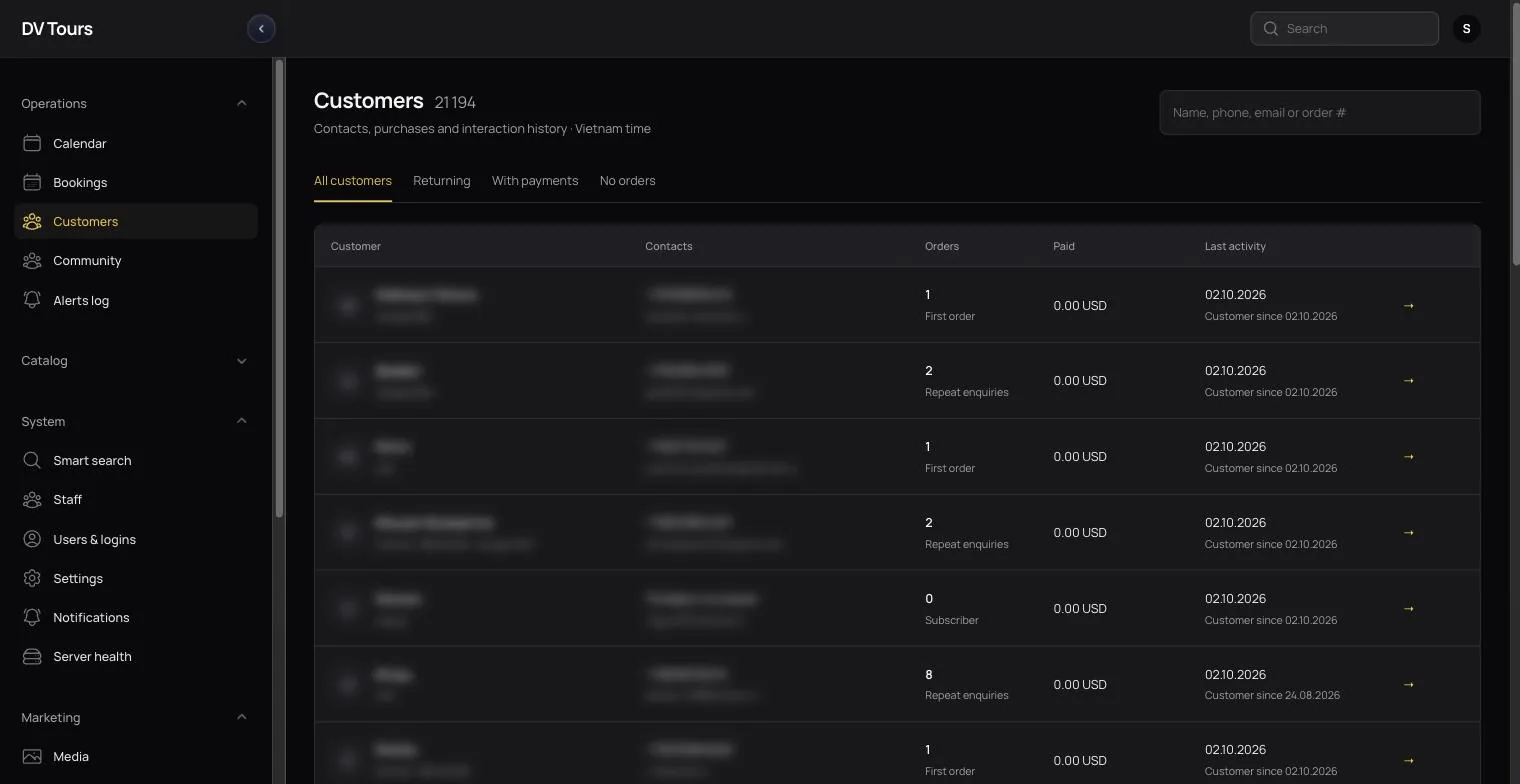
Task: Collapse the sidebar with the chevron button
Action: pos(261,28)
